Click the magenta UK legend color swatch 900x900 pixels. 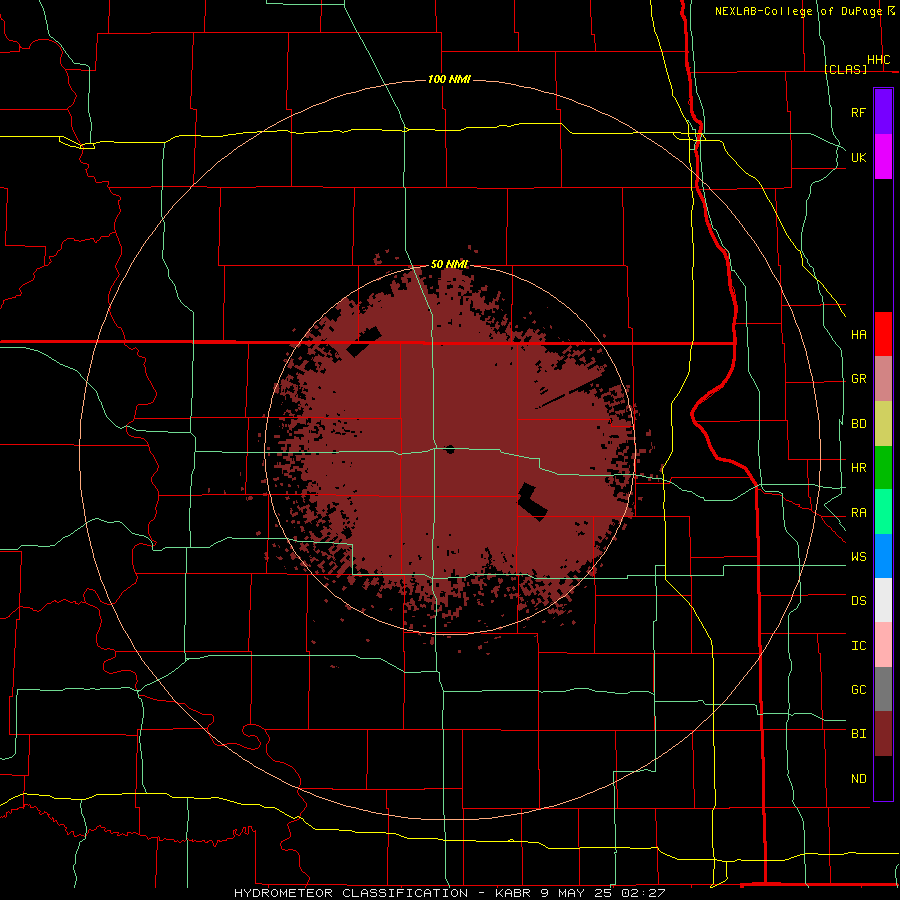click(883, 157)
